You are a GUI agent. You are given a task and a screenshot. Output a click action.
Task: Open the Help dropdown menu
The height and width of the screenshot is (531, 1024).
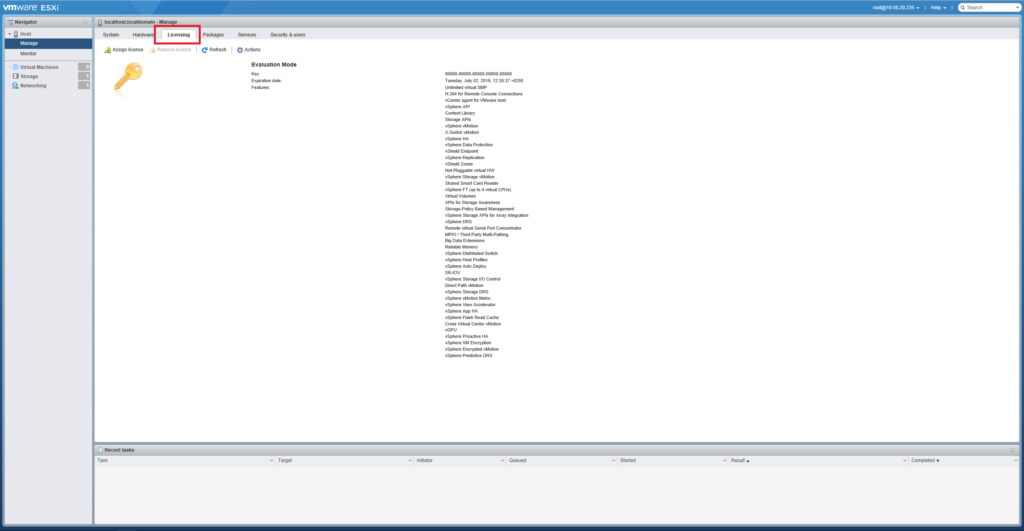click(x=938, y=7)
